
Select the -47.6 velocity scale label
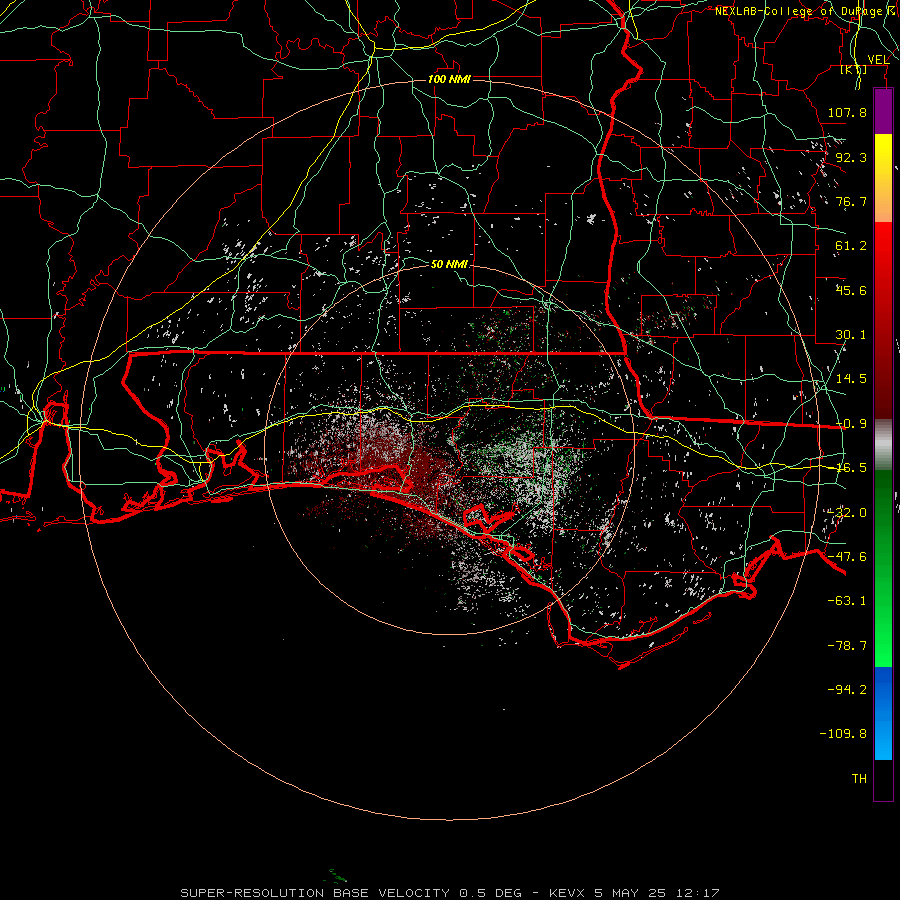tap(847, 557)
